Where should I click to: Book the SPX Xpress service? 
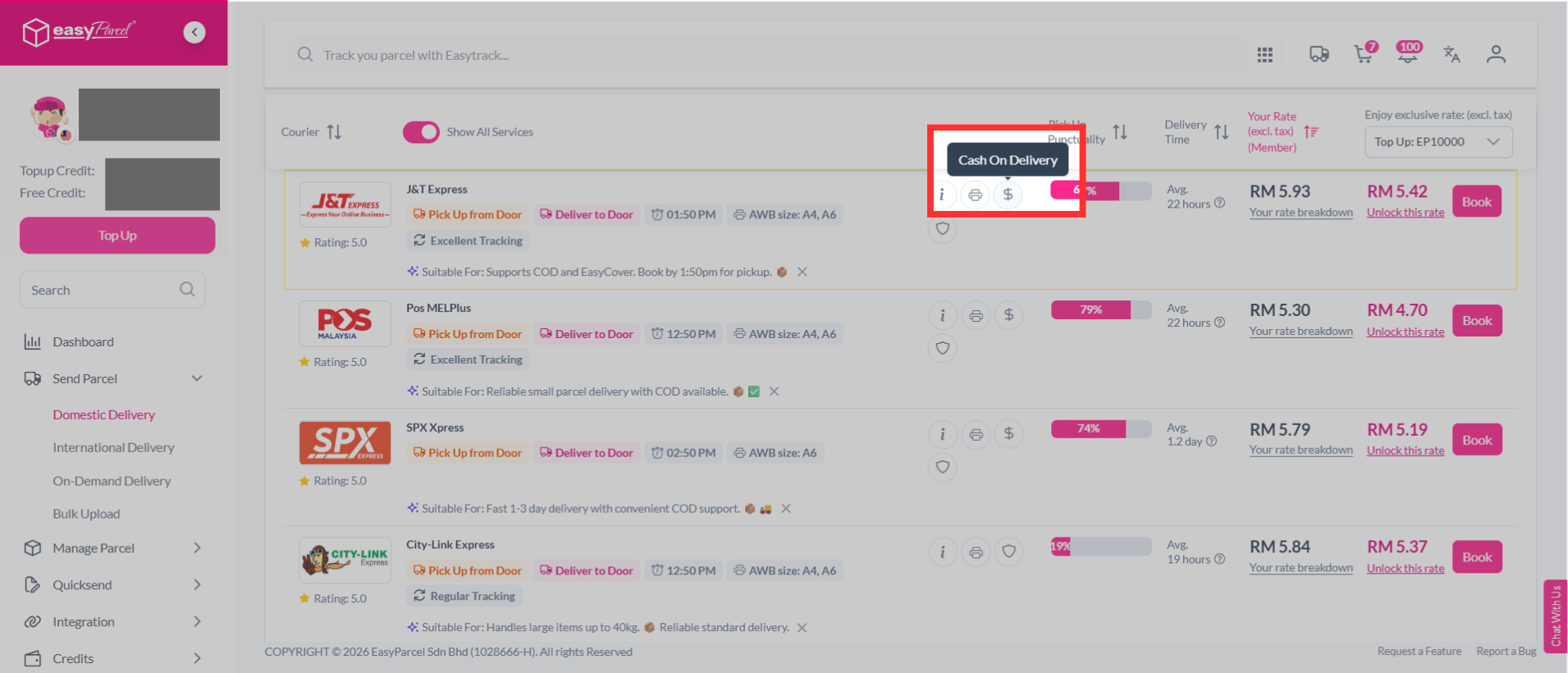coord(1476,440)
